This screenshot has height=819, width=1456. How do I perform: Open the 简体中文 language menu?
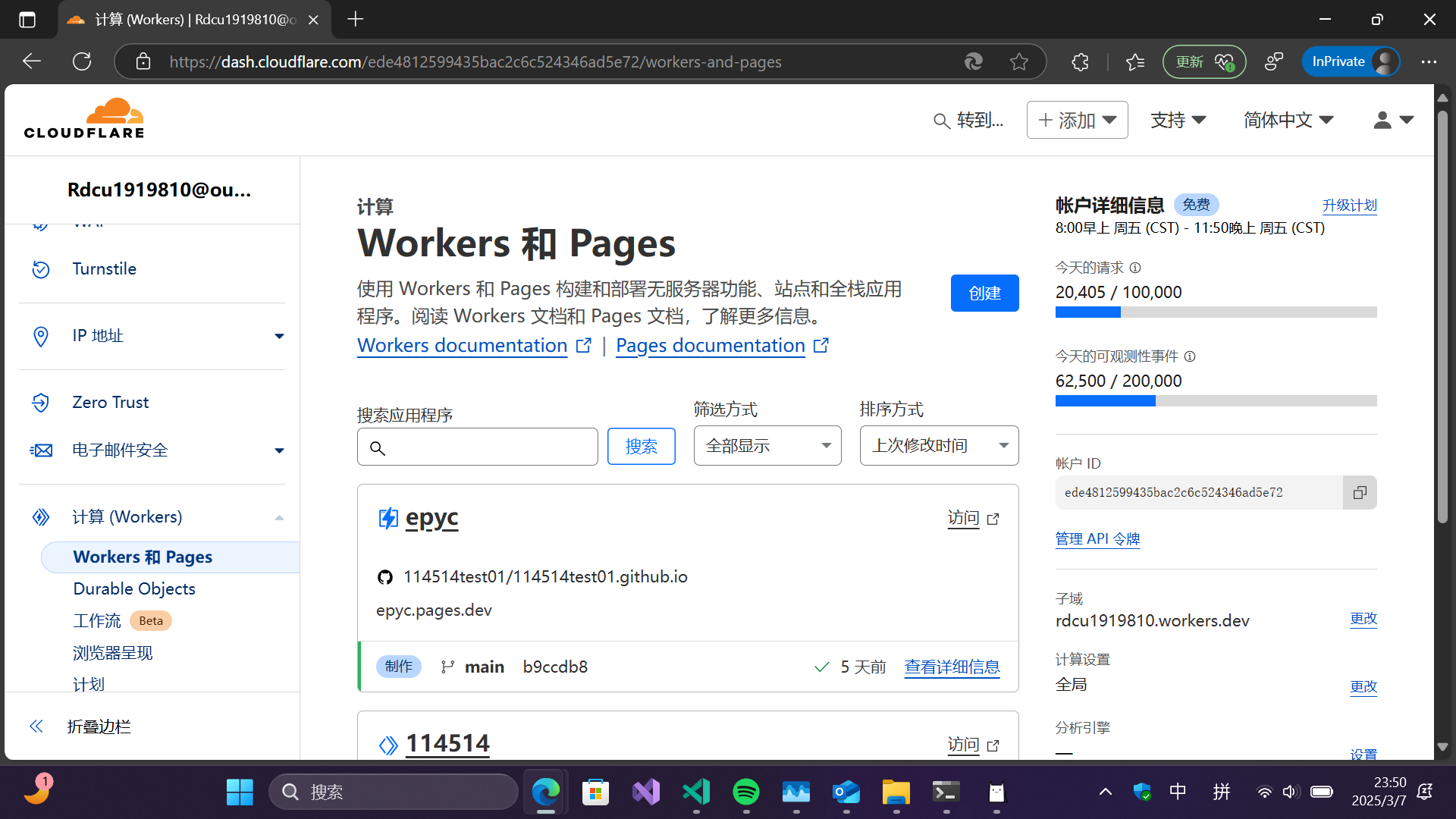pyautogui.click(x=1288, y=120)
